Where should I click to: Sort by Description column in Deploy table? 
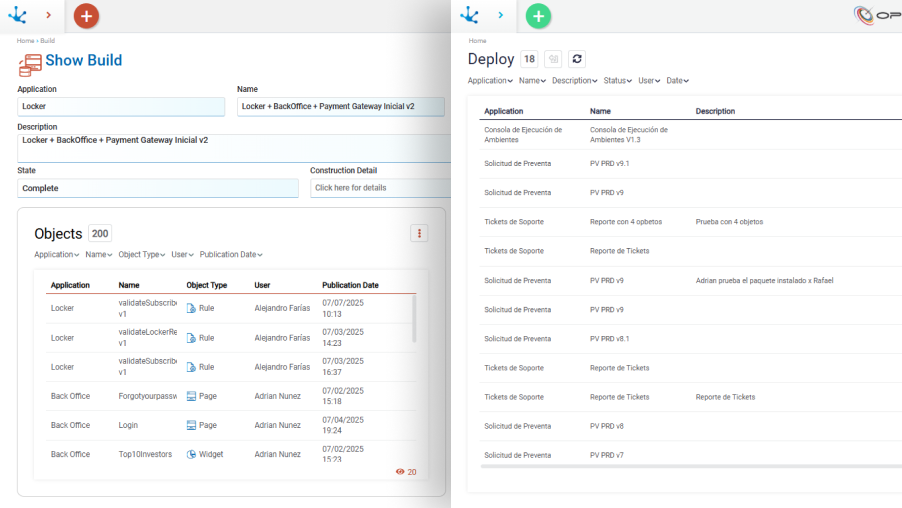point(715,111)
